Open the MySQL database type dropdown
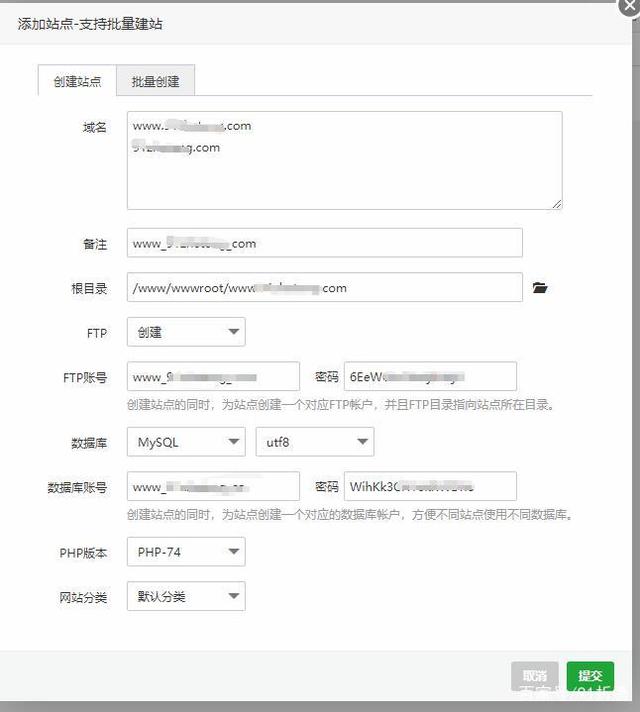640x712 pixels. tap(186, 442)
